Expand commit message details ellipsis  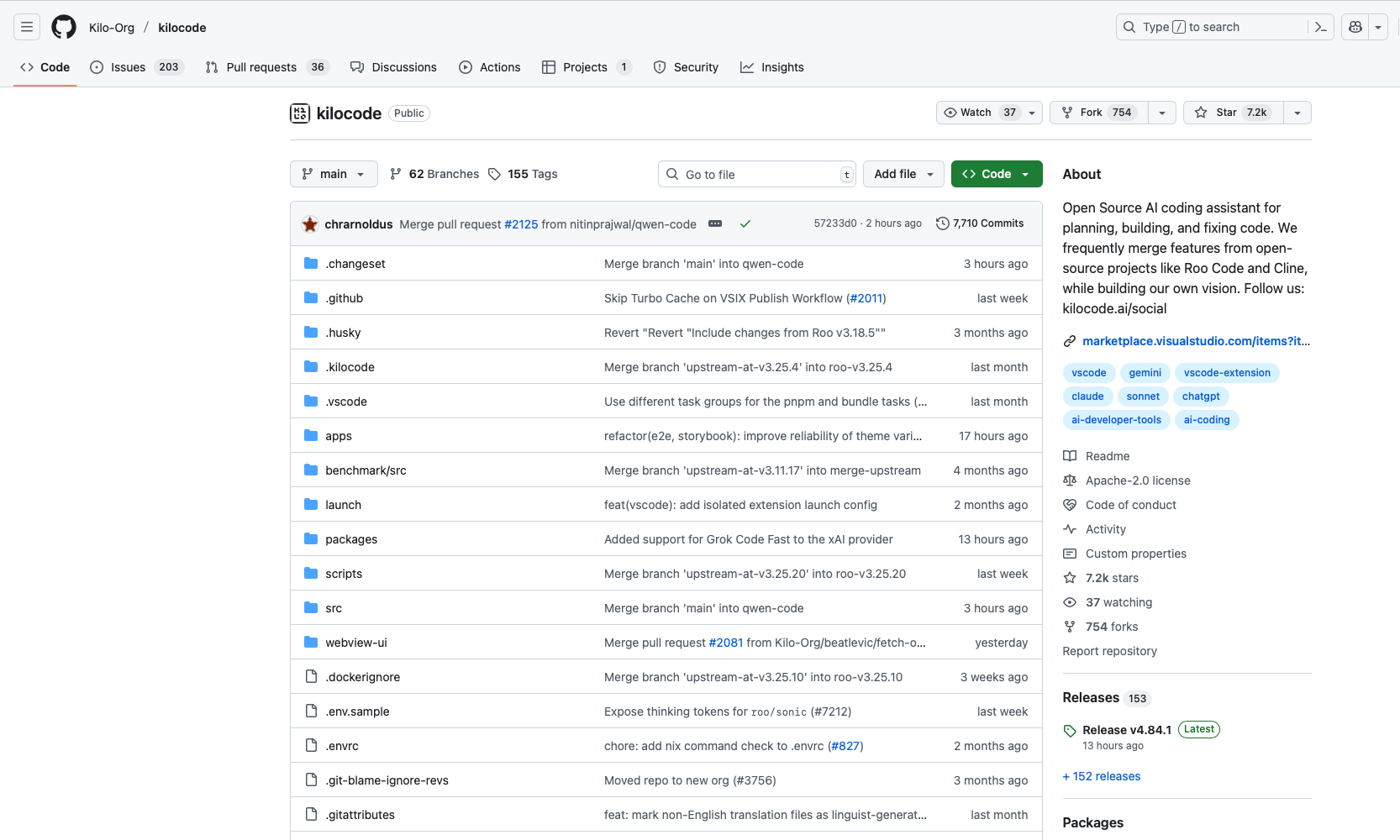pos(715,223)
